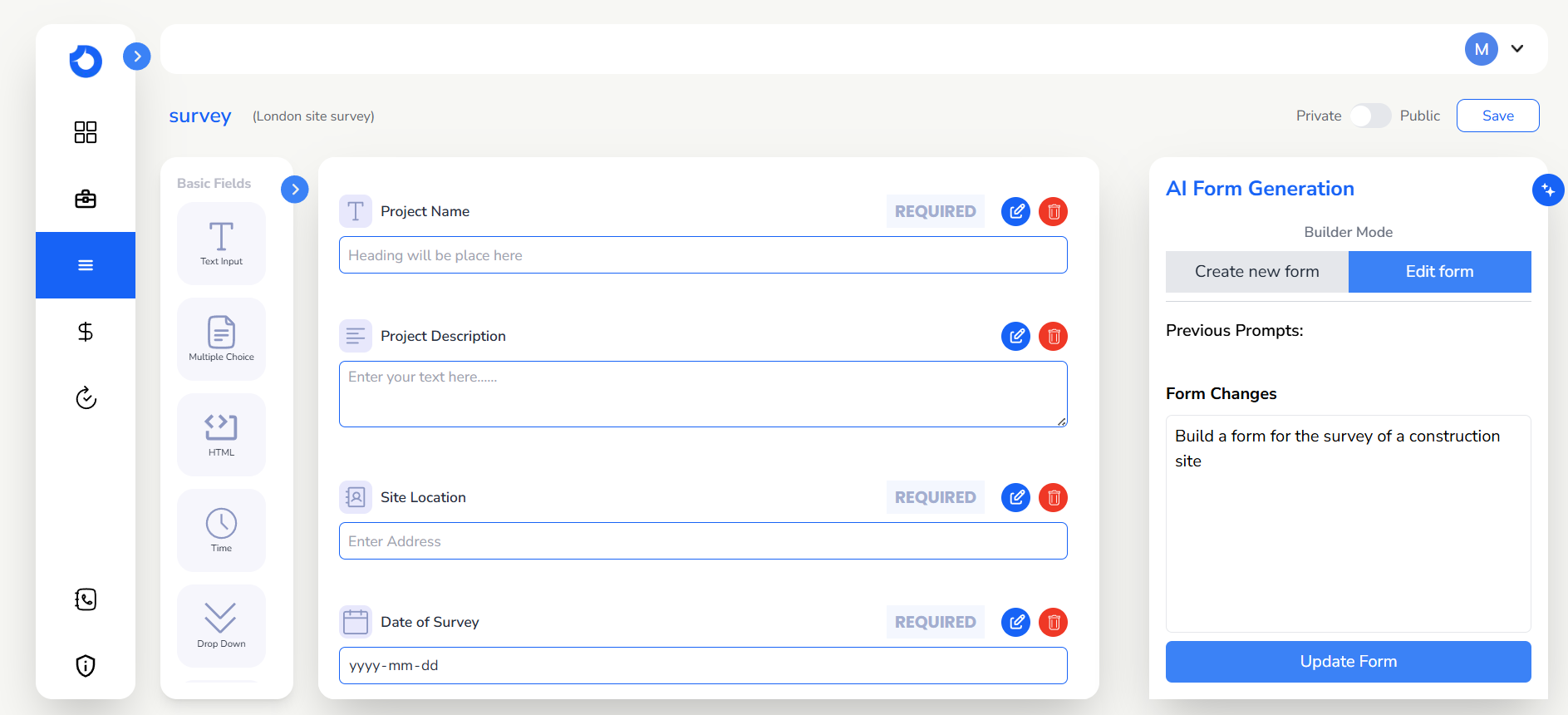Open the shield security icon in sidebar
Image resolution: width=1568 pixels, height=715 pixels.
(x=86, y=666)
